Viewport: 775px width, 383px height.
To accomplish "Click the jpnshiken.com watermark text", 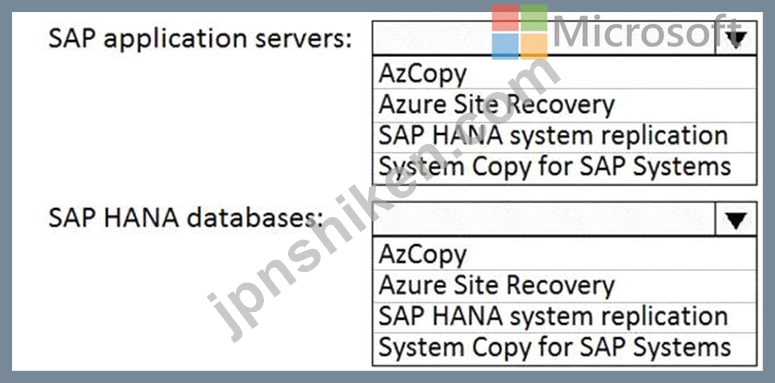I will tap(384, 200).
